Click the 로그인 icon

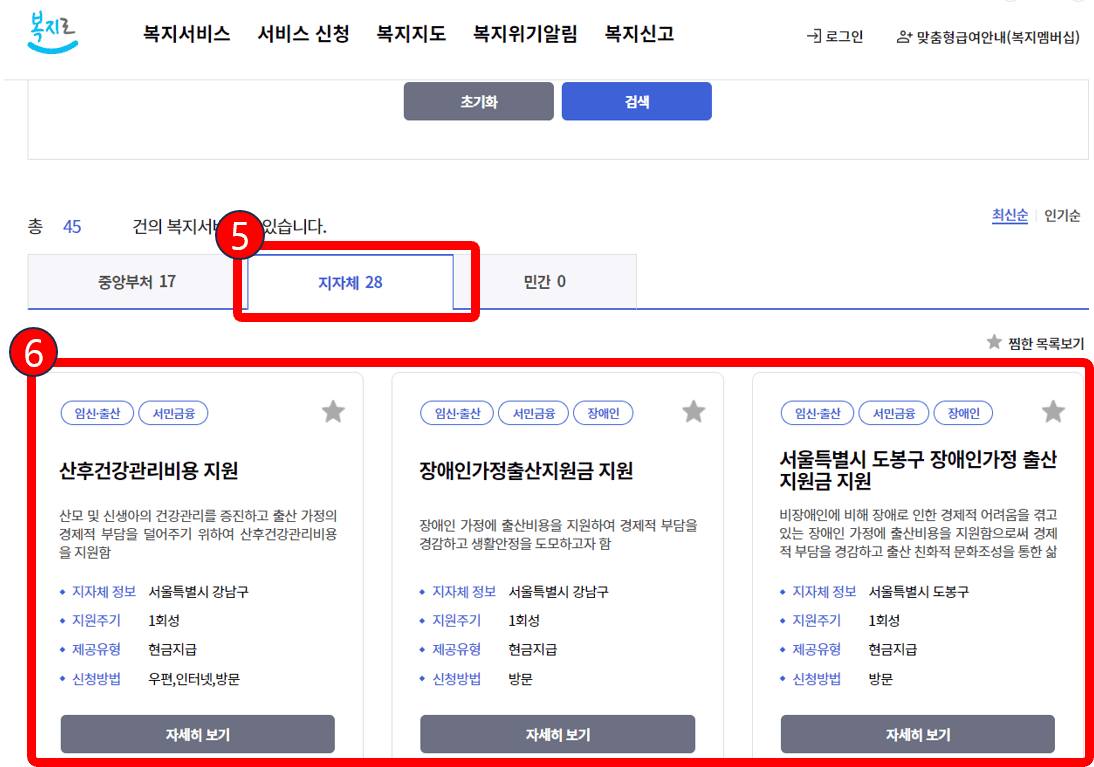813,33
